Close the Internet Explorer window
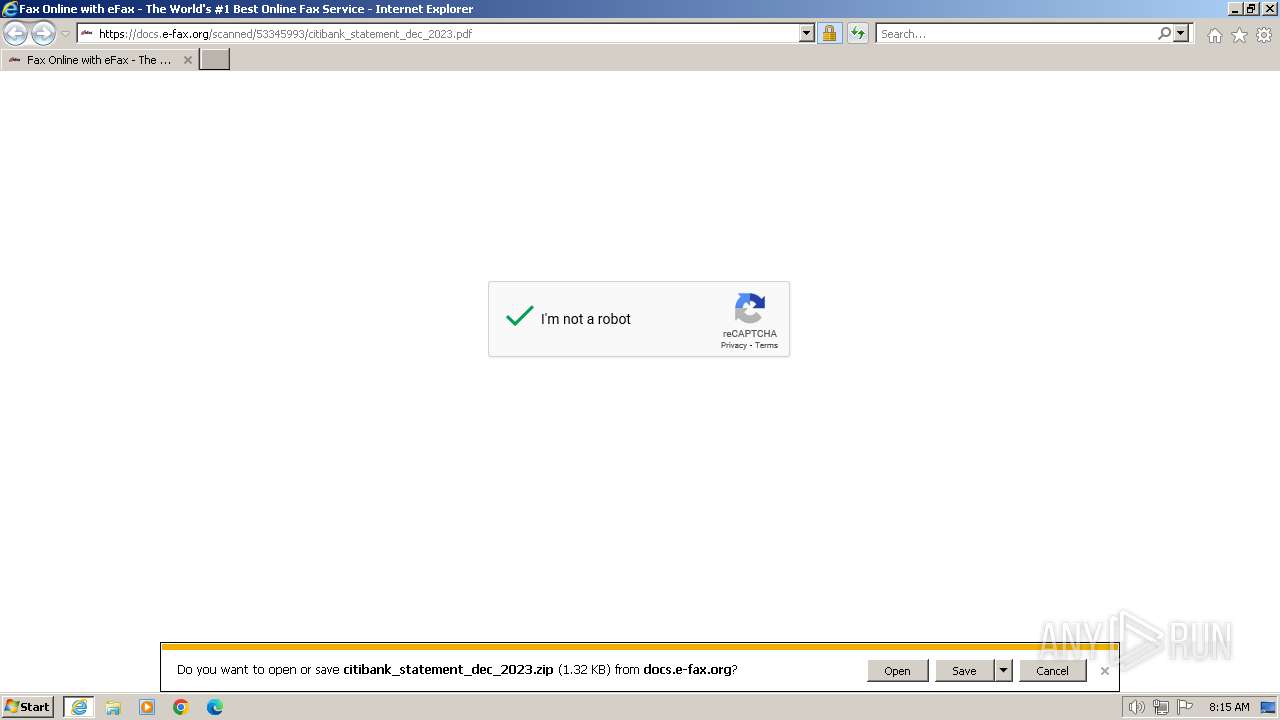1280x720 pixels. tap(1269, 8)
